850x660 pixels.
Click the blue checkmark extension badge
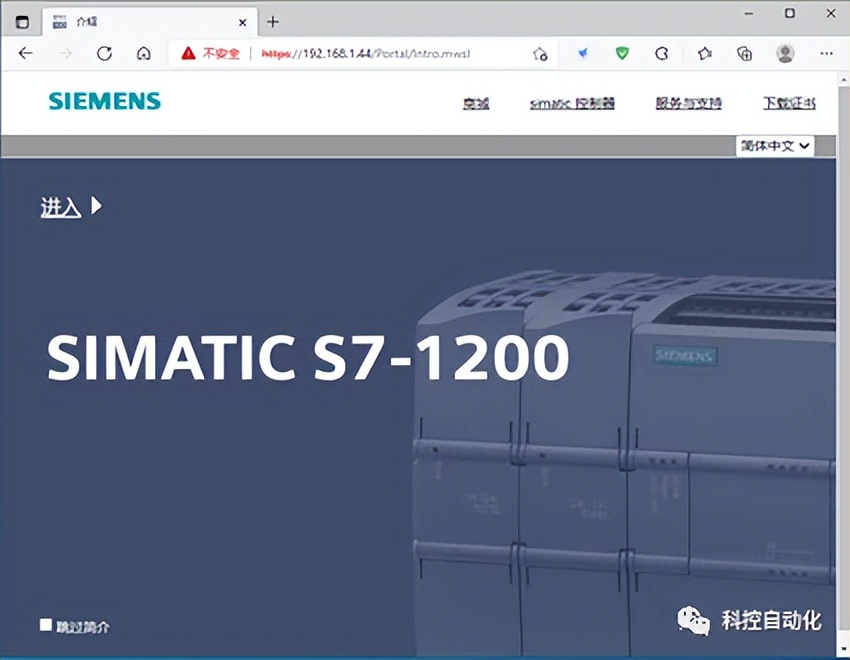point(582,53)
